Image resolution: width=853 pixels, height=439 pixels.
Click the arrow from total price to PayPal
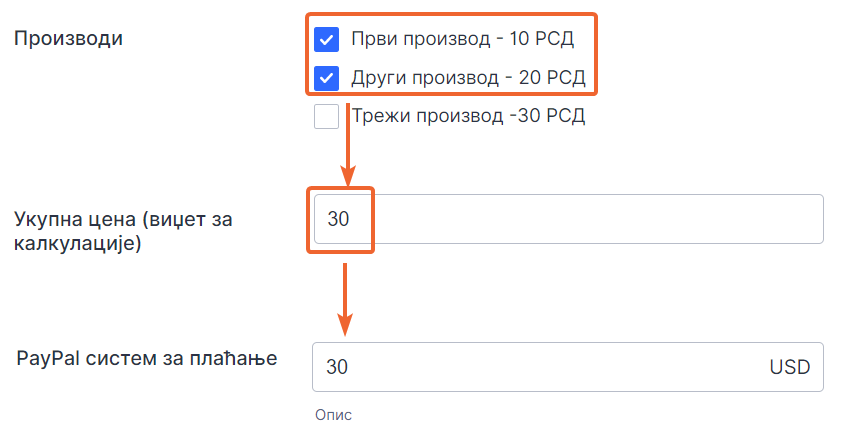[x=345, y=300]
